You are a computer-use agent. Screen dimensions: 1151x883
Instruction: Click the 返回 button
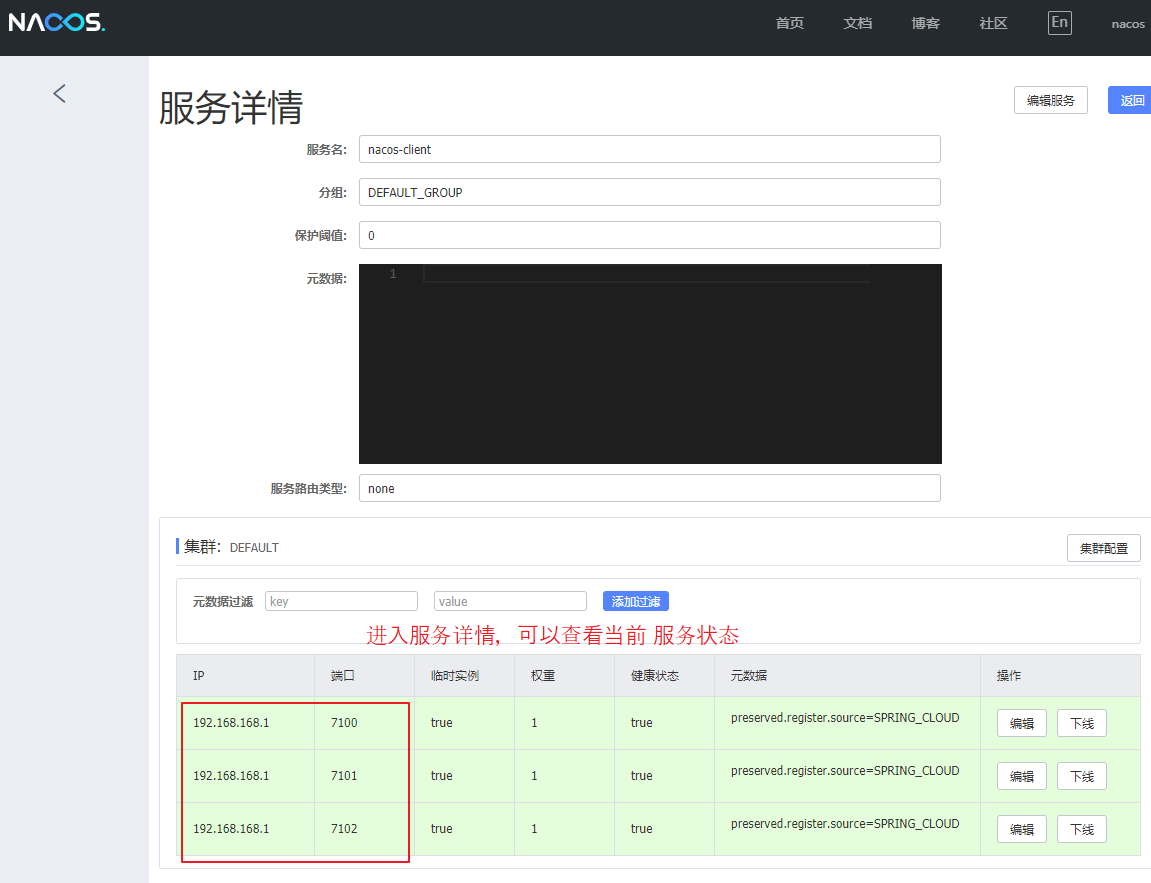coord(1130,101)
